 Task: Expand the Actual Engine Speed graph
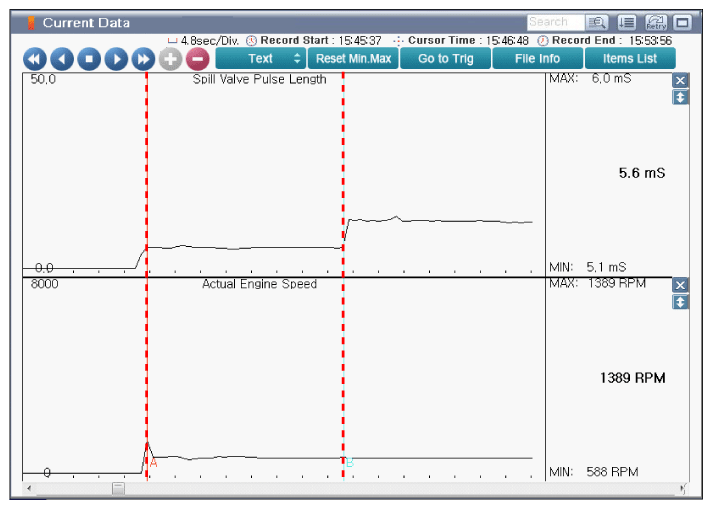coord(680,301)
